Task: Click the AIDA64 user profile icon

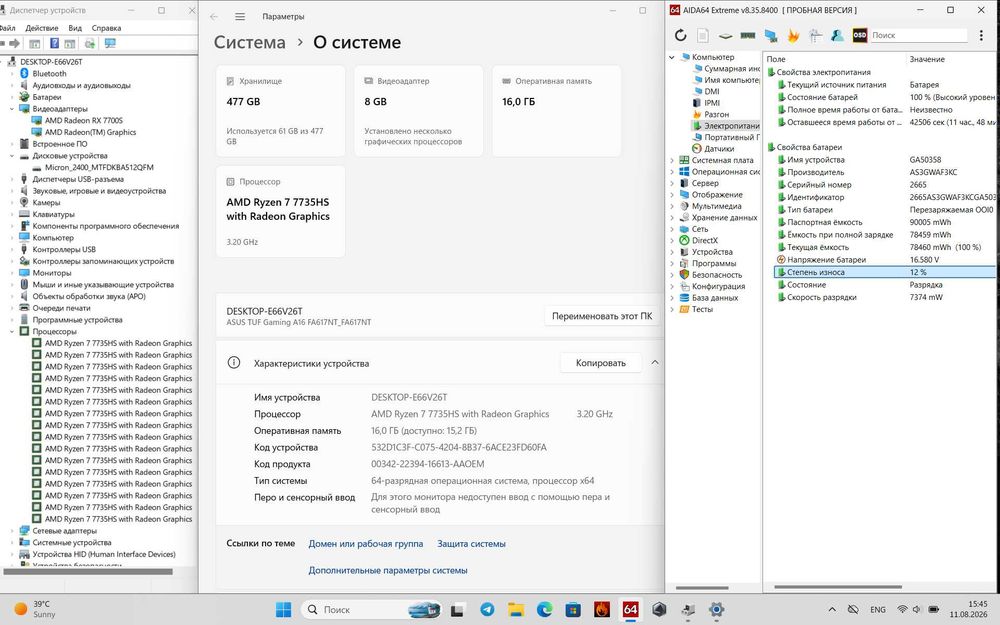Action: click(837, 36)
